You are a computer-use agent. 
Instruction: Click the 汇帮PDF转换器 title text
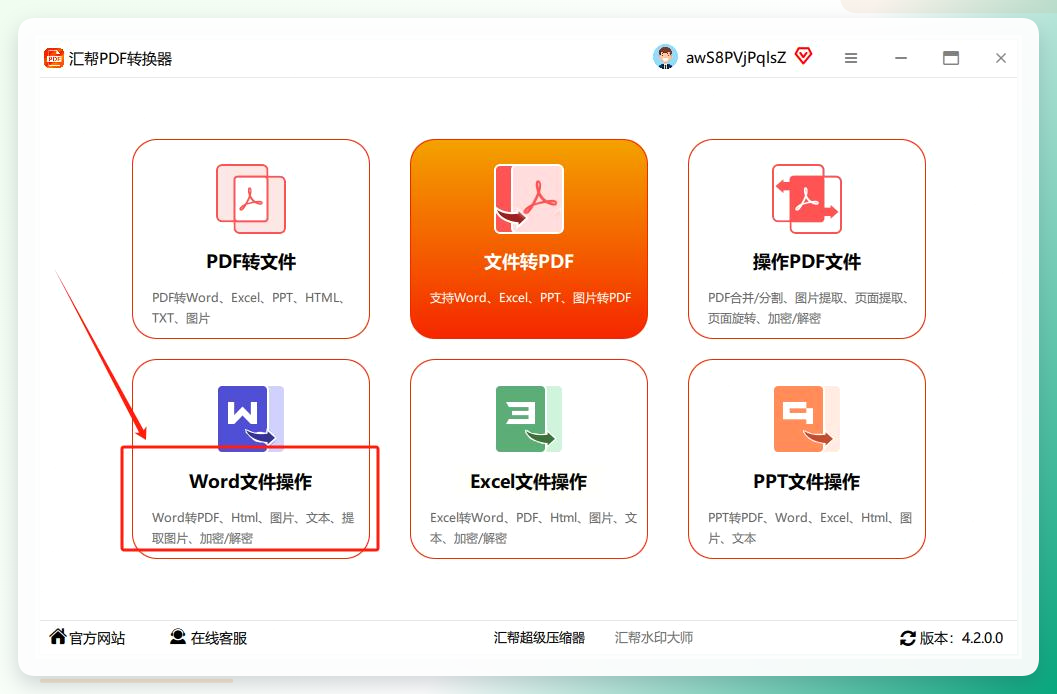coord(120,59)
